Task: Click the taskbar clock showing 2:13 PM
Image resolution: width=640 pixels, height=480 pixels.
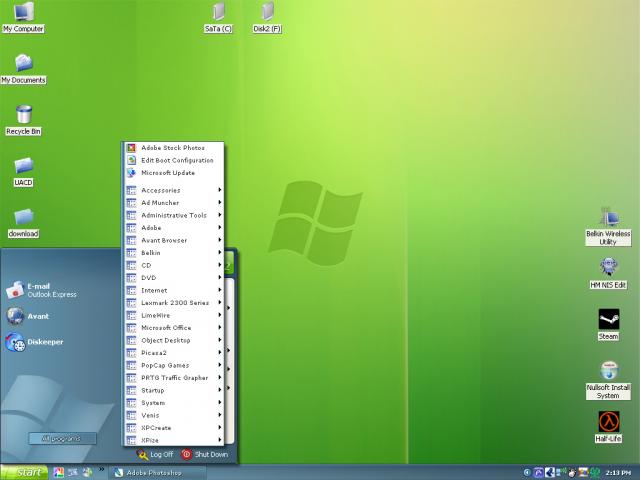Action: (x=618, y=473)
